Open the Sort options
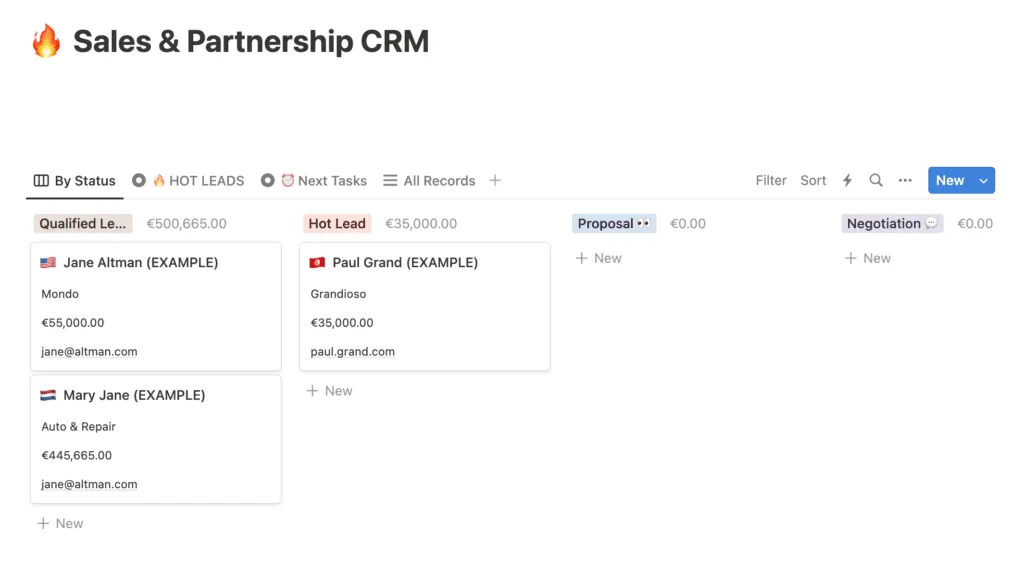 click(813, 180)
